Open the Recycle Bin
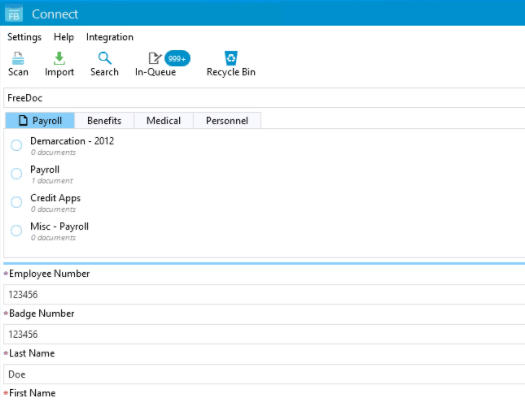 (231, 58)
